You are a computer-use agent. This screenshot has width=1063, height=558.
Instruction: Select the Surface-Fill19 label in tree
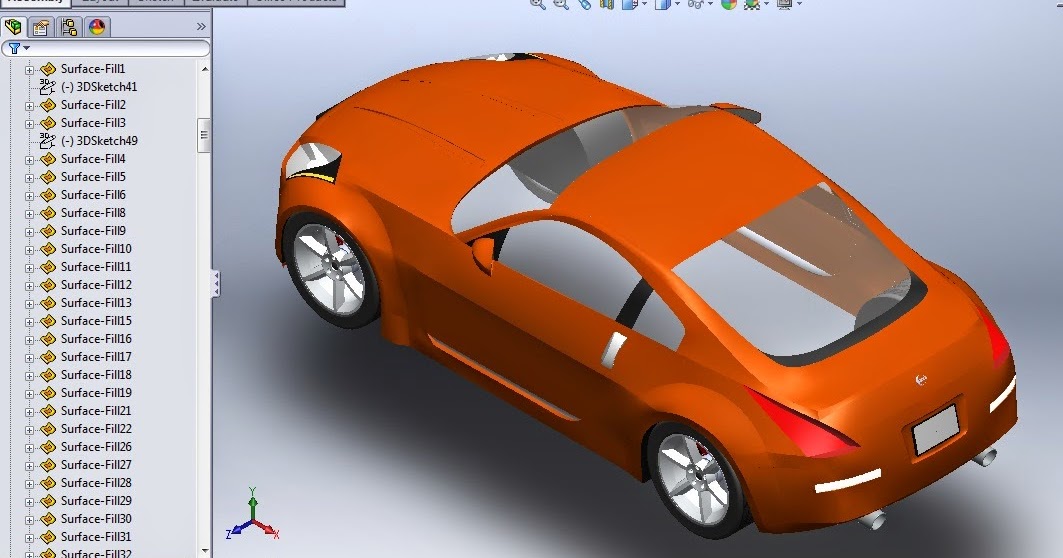pyautogui.click(x=96, y=393)
